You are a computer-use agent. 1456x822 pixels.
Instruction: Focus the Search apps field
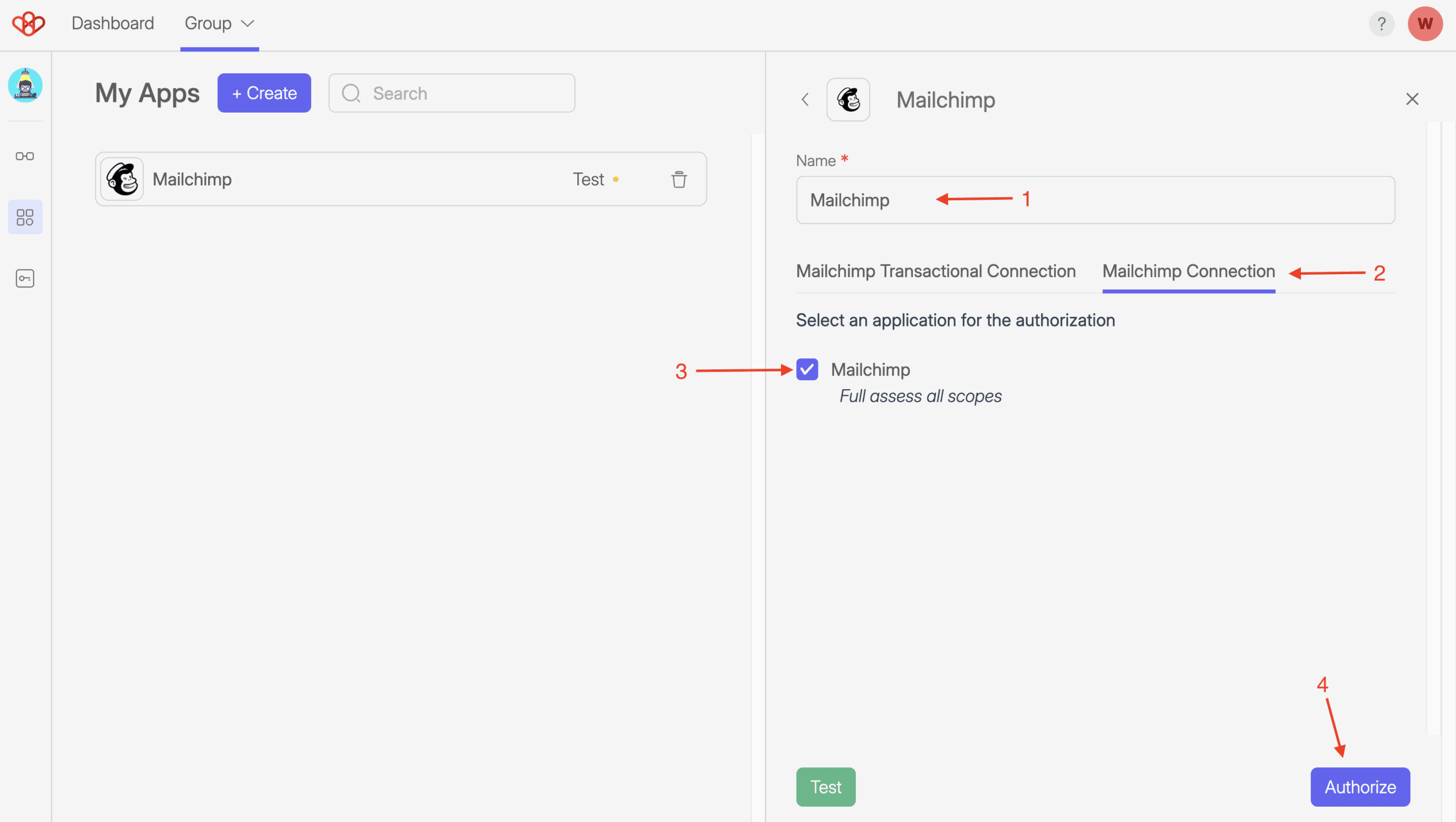[452, 93]
